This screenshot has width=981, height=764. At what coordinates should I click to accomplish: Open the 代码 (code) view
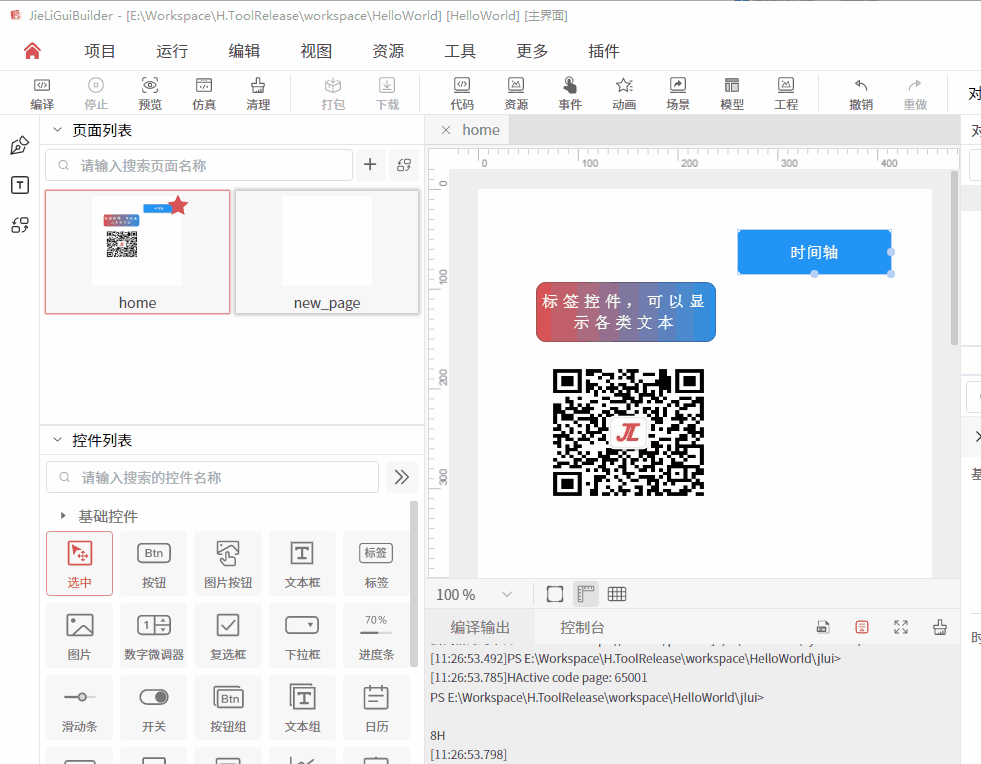[x=462, y=93]
